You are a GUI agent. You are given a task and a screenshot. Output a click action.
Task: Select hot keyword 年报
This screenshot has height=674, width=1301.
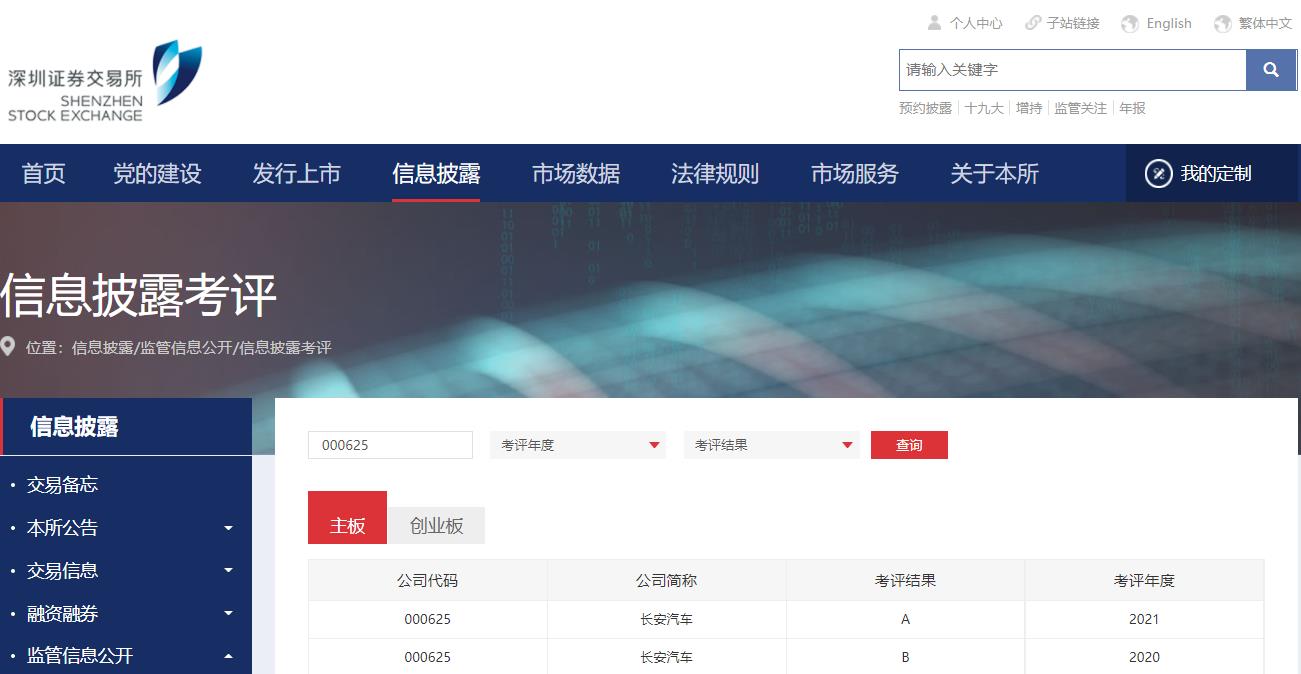pyautogui.click(x=1133, y=108)
